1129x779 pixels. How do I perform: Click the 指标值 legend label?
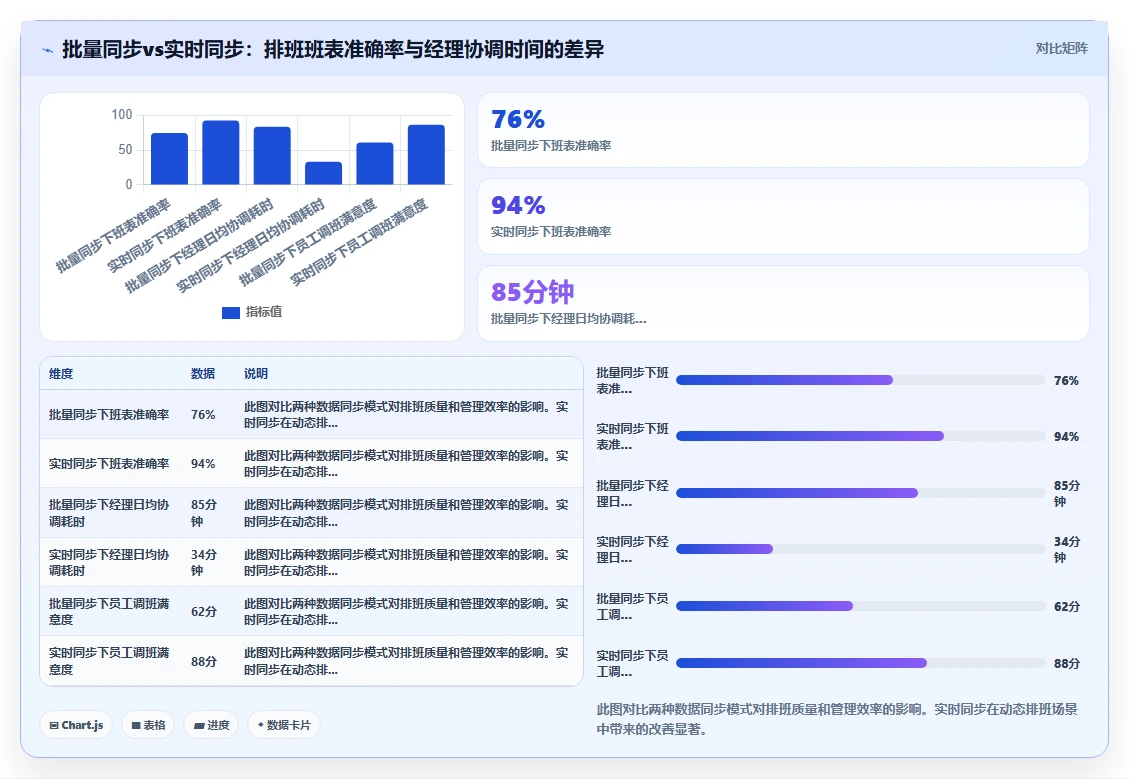coord(264,312)
